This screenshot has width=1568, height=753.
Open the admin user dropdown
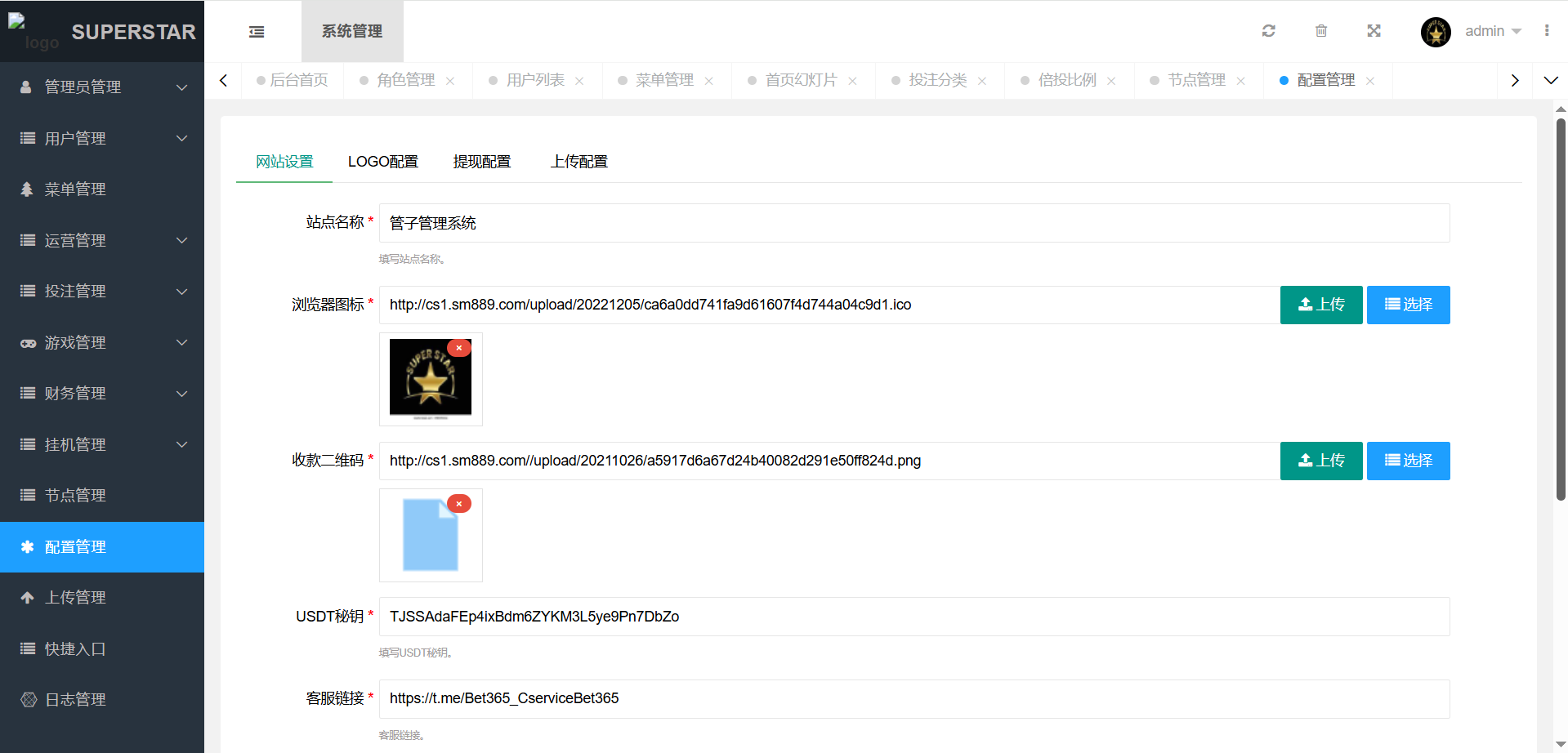click(1493, 31)
